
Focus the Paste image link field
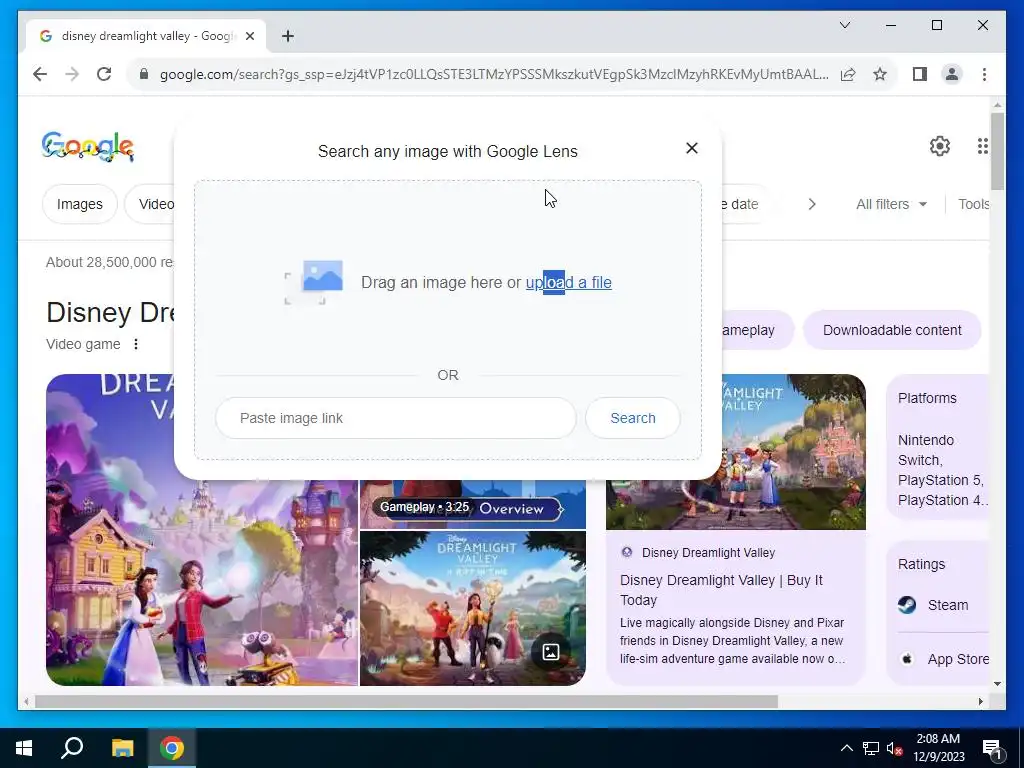(x=396, y=418)
